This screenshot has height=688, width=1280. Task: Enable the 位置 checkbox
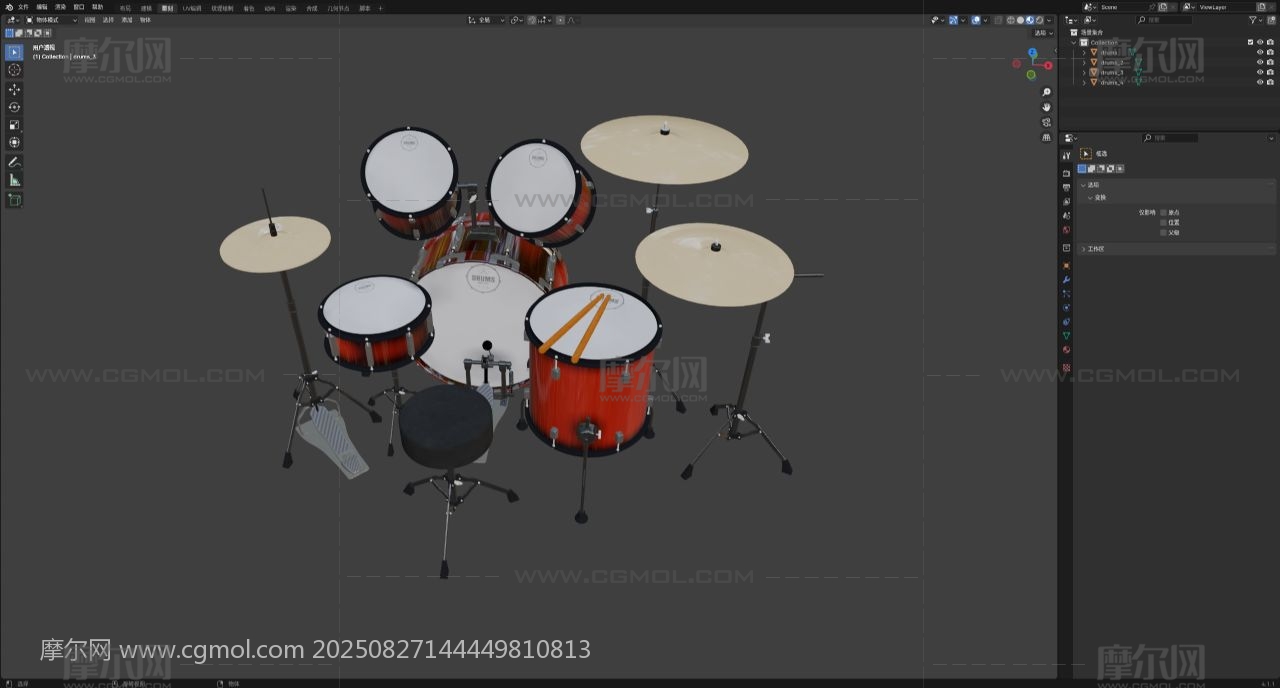coord(1163,222)
